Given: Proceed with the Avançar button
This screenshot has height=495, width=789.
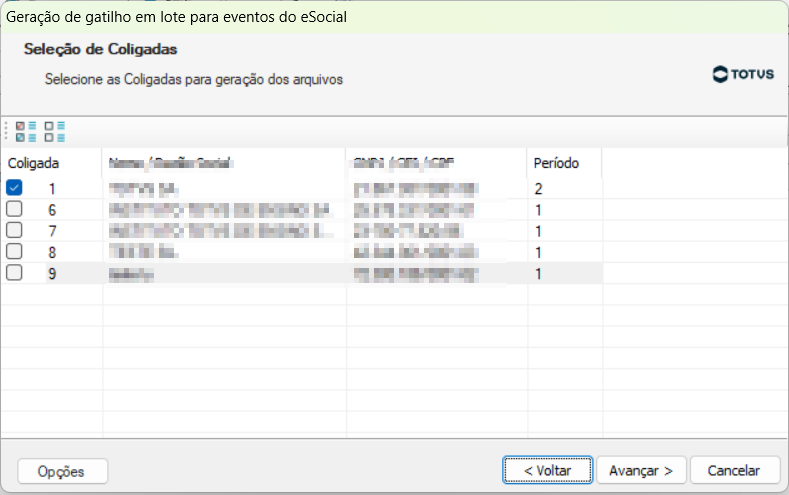Looking at the screenshot, I should [641, 470].
